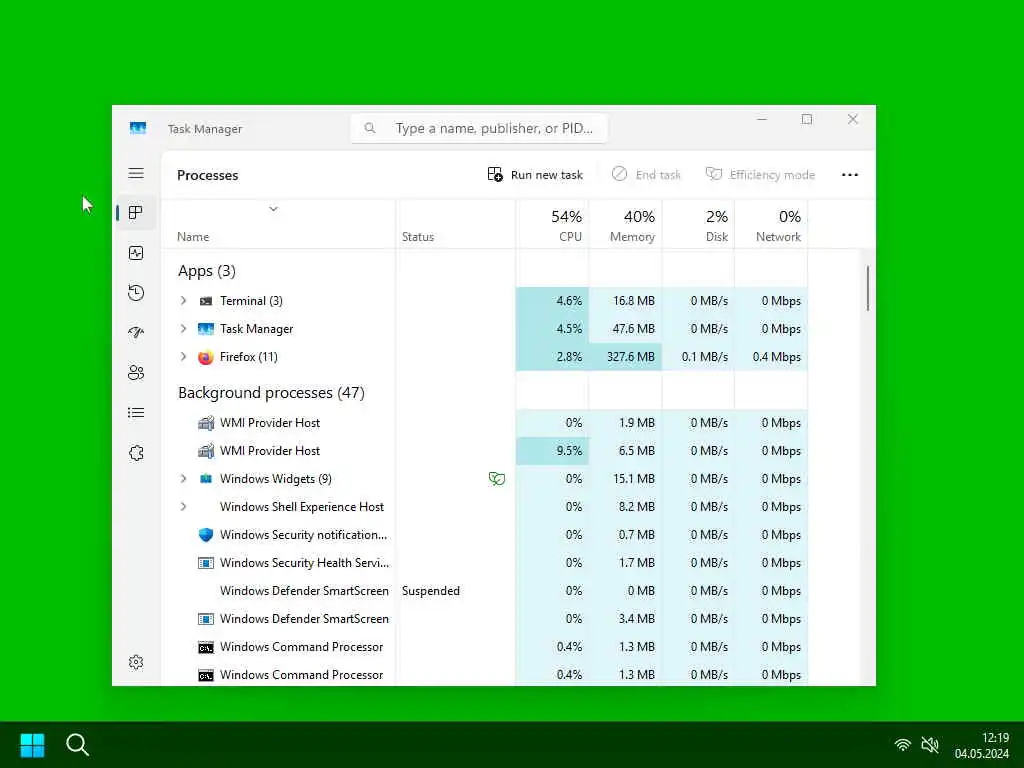Click the Firefox process icon

tap(206, 357)
